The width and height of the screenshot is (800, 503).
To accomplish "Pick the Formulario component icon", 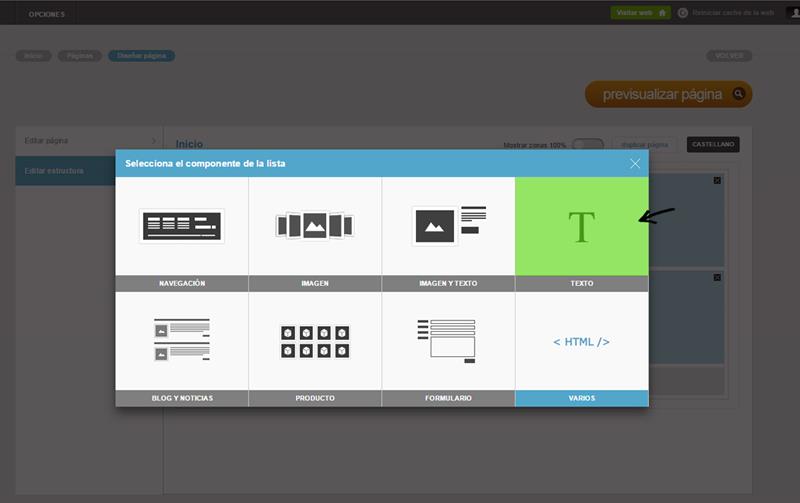I will pos(448,340).
